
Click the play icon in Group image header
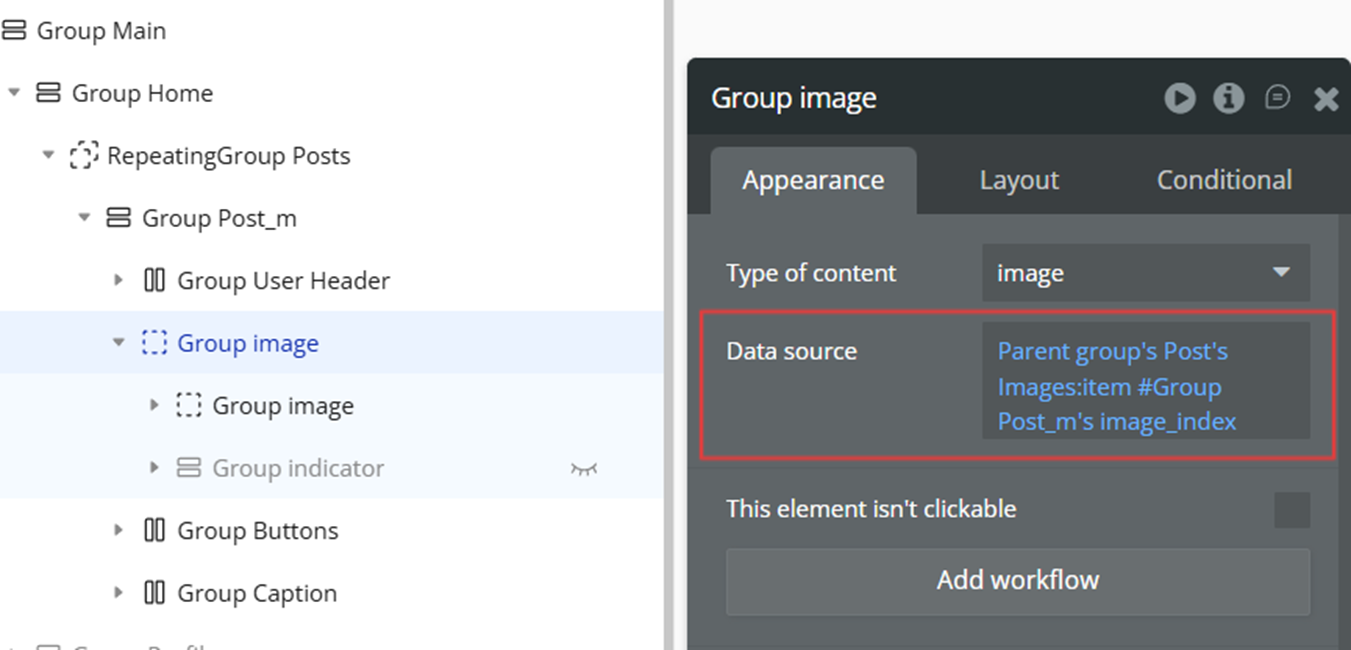pos(1180,98)
